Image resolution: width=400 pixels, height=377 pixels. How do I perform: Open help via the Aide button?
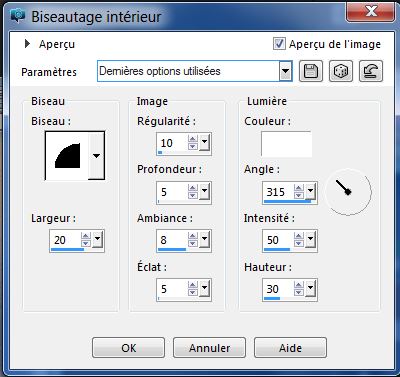[290, 348]
